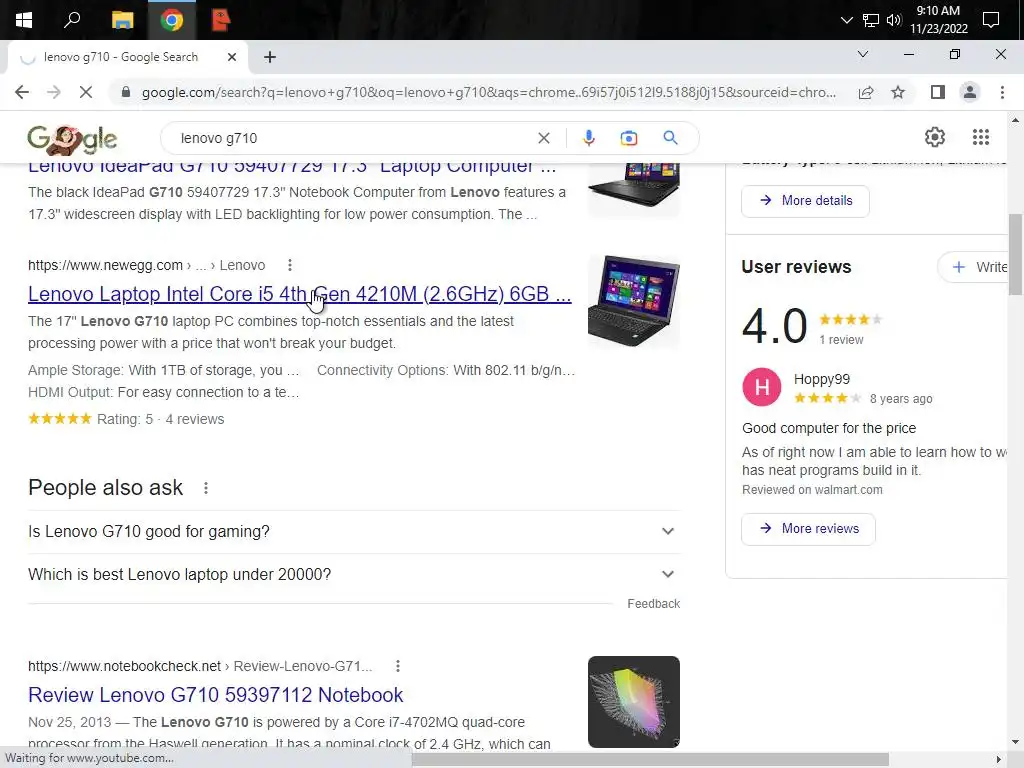The width and height of the screenshot is (1024, 768).
Task: Open People also ask options menu
Action: [x=206, y=488]
